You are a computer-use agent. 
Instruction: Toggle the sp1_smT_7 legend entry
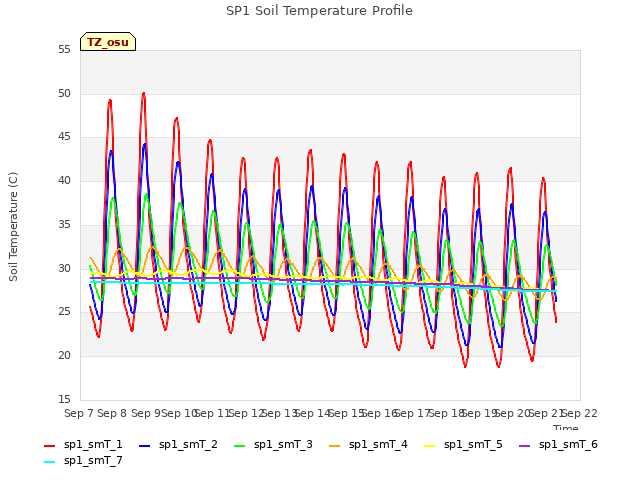coord(83,461)
